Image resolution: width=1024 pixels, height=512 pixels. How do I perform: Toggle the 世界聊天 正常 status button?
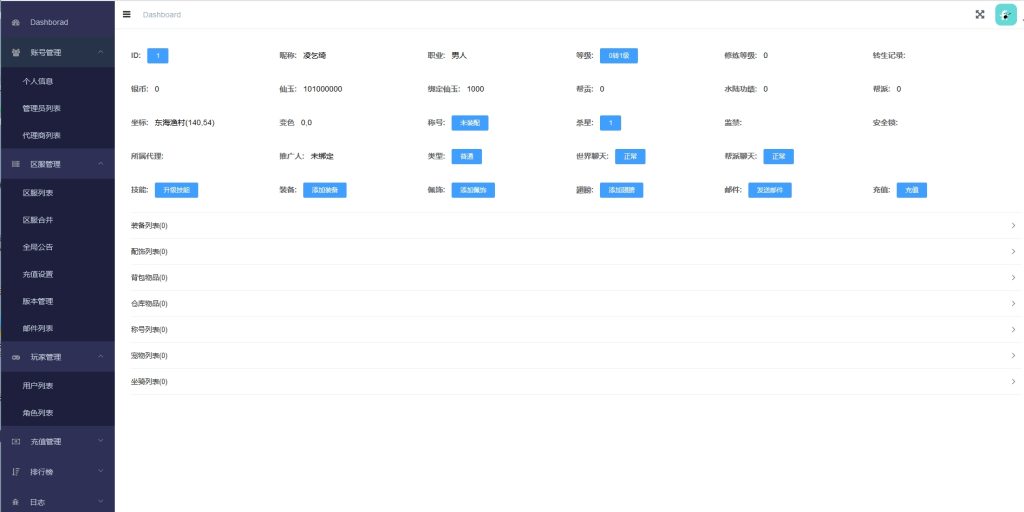click(630, 156)
